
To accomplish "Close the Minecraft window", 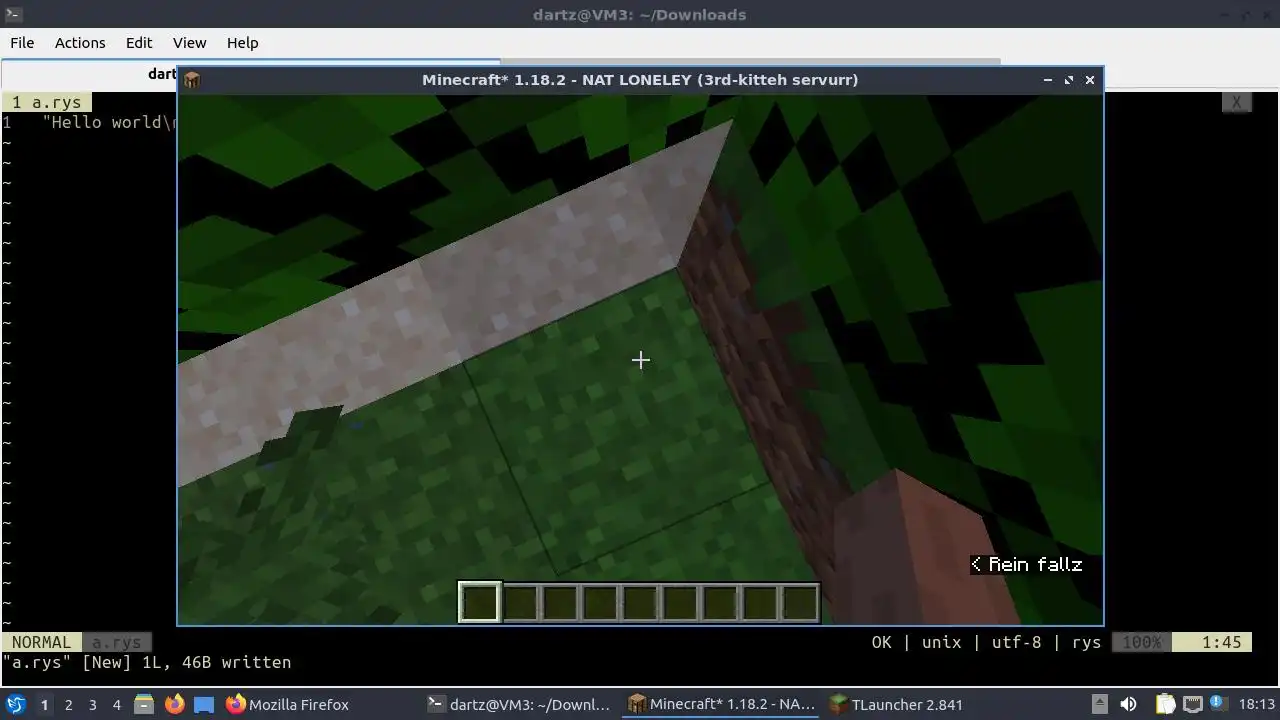I will click(x=1090, y=80).
